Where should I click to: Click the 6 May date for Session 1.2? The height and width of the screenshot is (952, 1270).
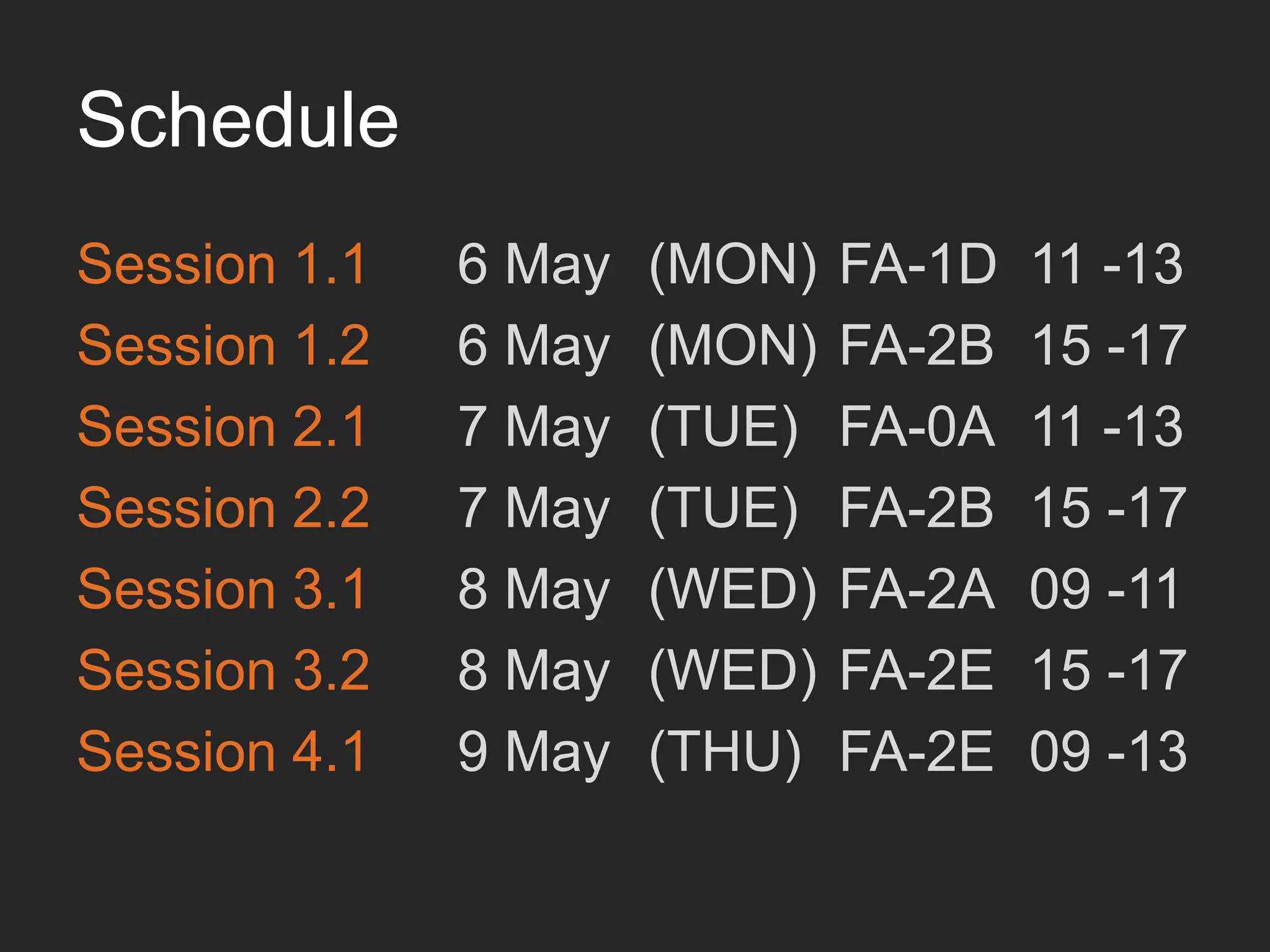[534, 345]
